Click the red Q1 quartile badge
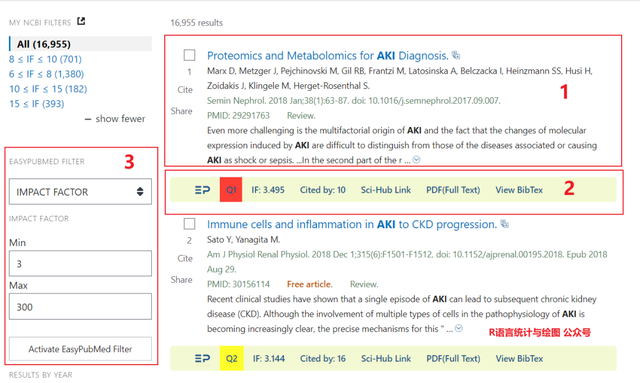This screenshot has height=383, width=640. pyautogui.click(x=231, y=189)
